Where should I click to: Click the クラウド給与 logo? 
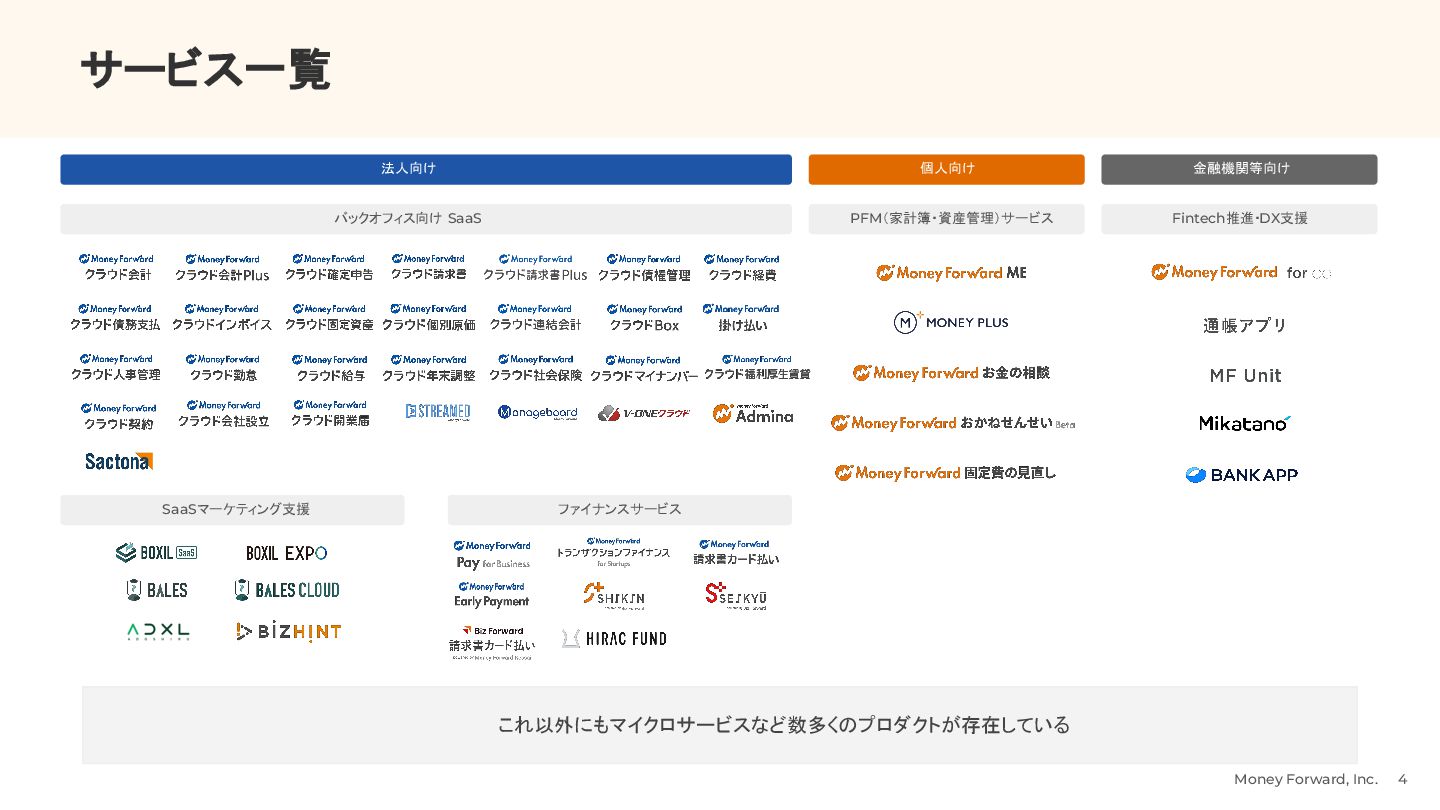coord(330,367)
